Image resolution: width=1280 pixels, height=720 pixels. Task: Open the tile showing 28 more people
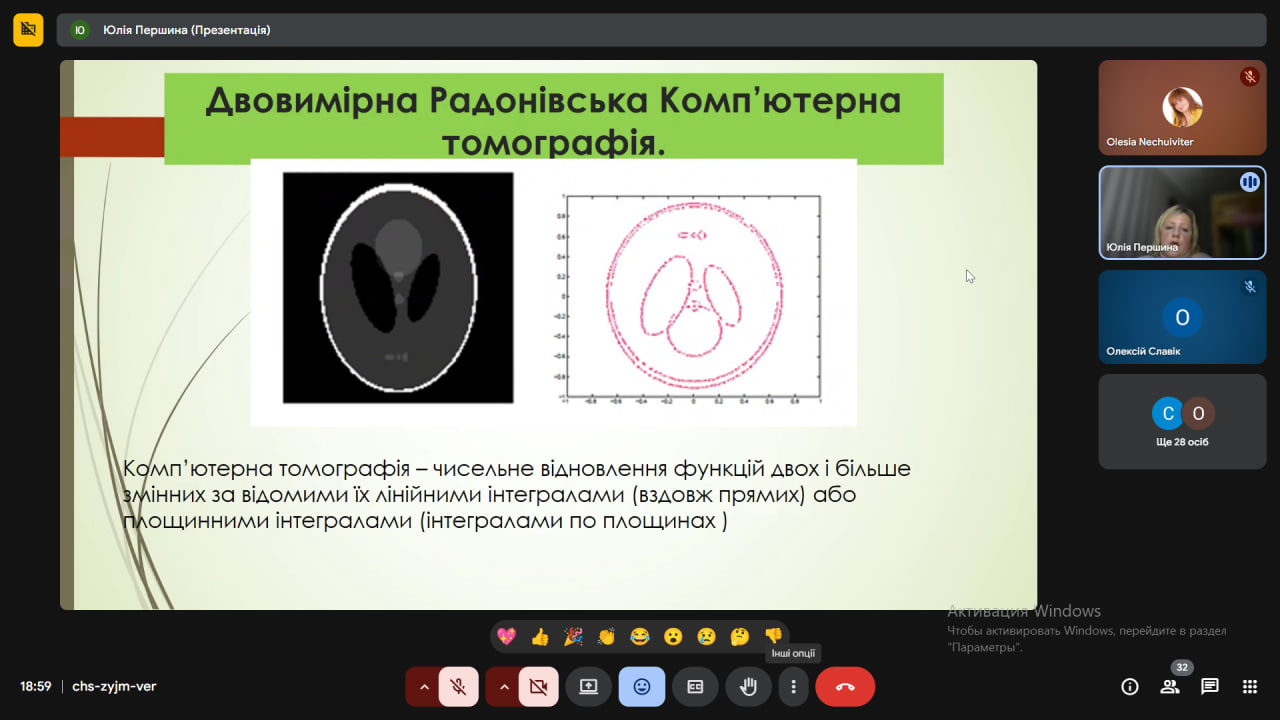tap(1182, 421)
